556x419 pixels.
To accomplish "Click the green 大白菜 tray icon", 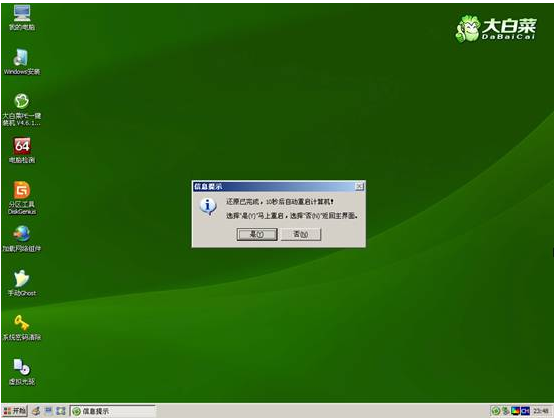I will pyautogui.click(x=495, y=411).
